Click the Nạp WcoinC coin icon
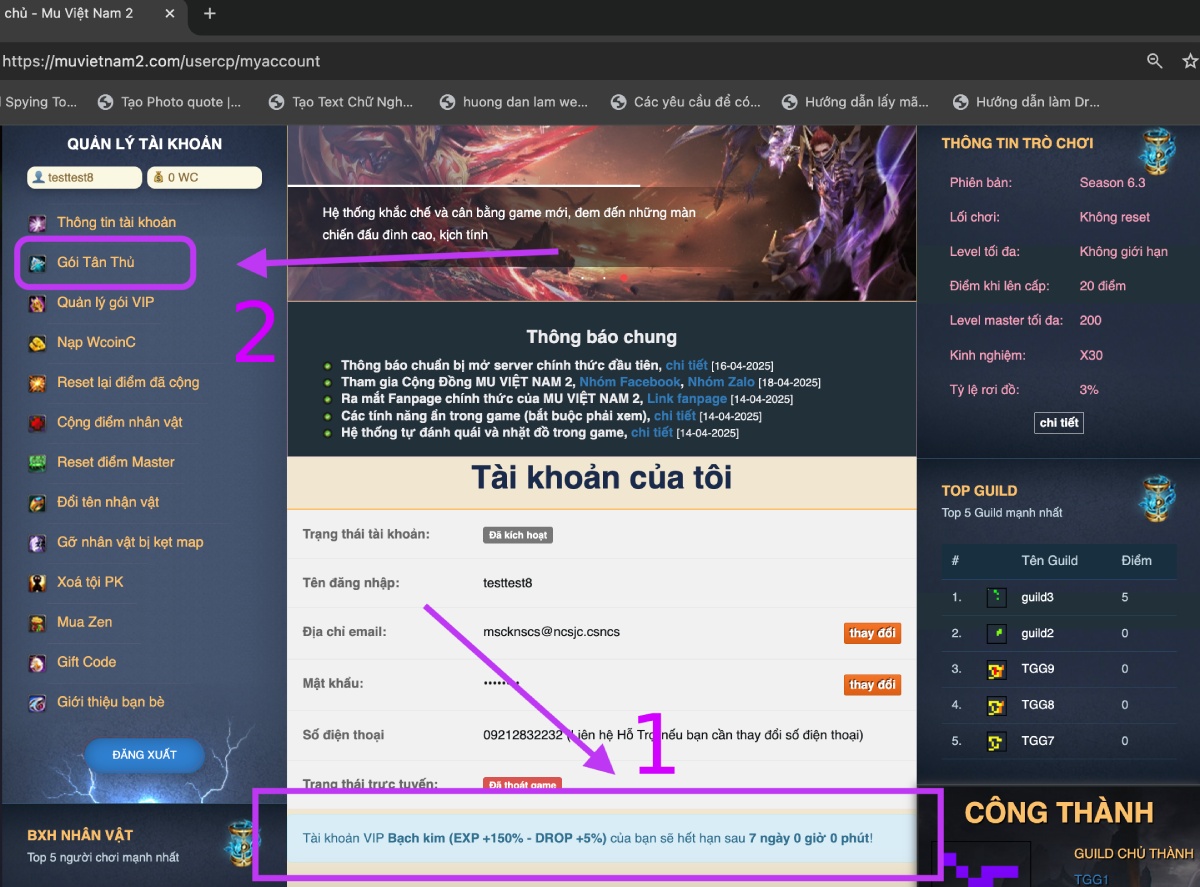1200x887 pixels. pyautogui.click(x=37, y=343)
